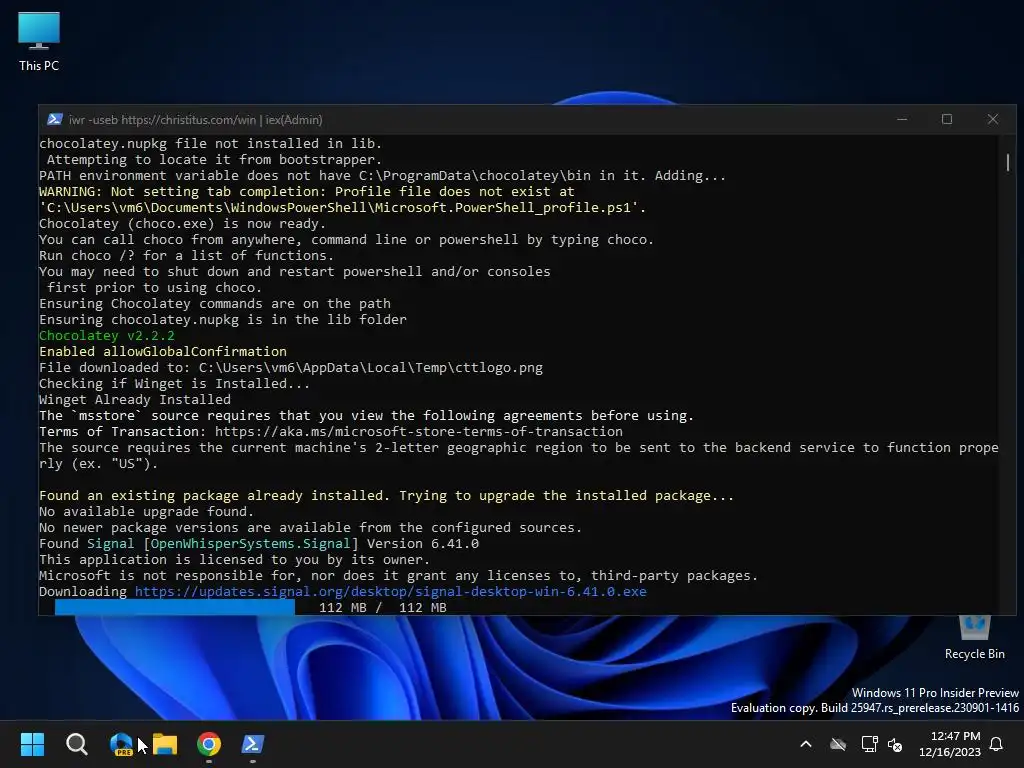
Task: Click green 'Chocolatey v2.2.2' text
Action: (106, 336)
